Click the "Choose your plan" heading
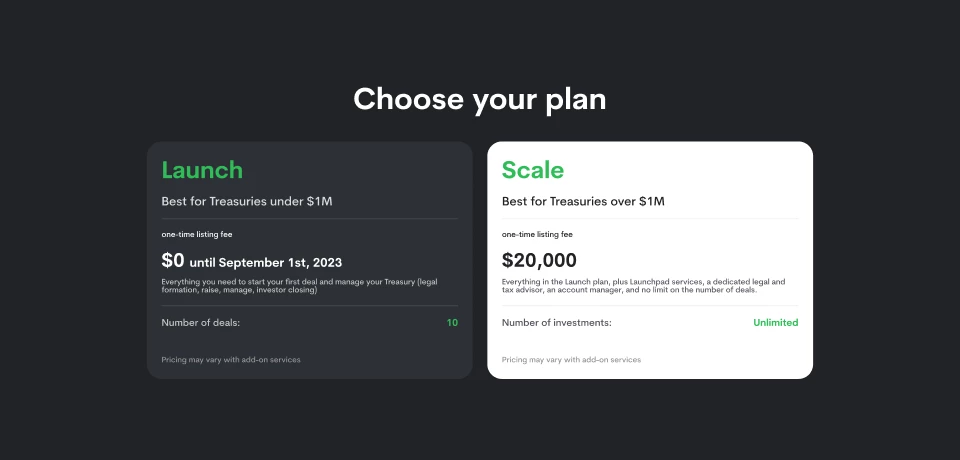Viewport: 960px width, 460px height. [479, 99]
